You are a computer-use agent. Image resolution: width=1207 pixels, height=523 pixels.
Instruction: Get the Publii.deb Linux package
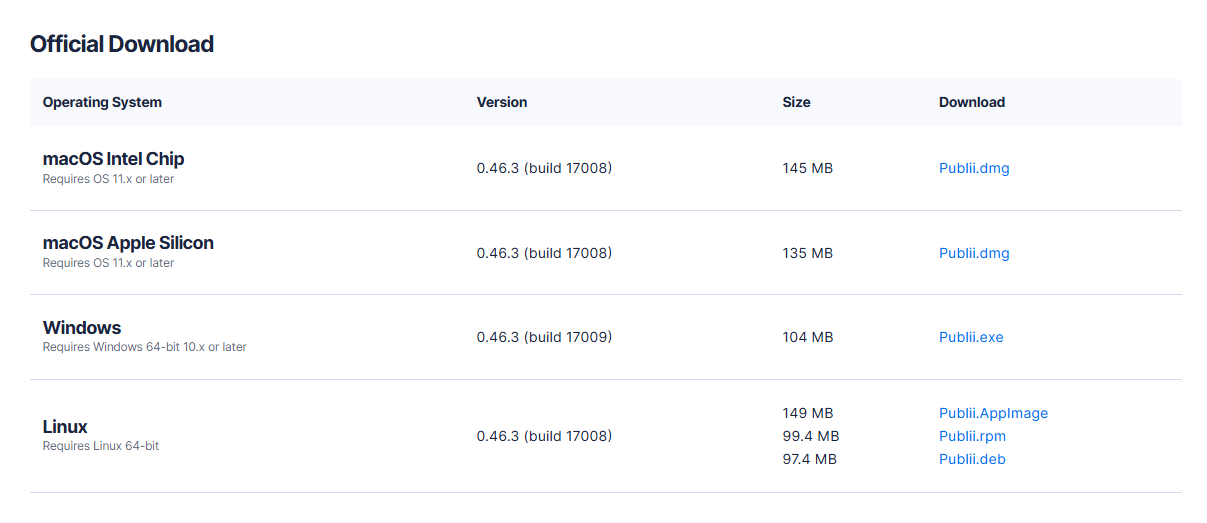tap(972, 459)
